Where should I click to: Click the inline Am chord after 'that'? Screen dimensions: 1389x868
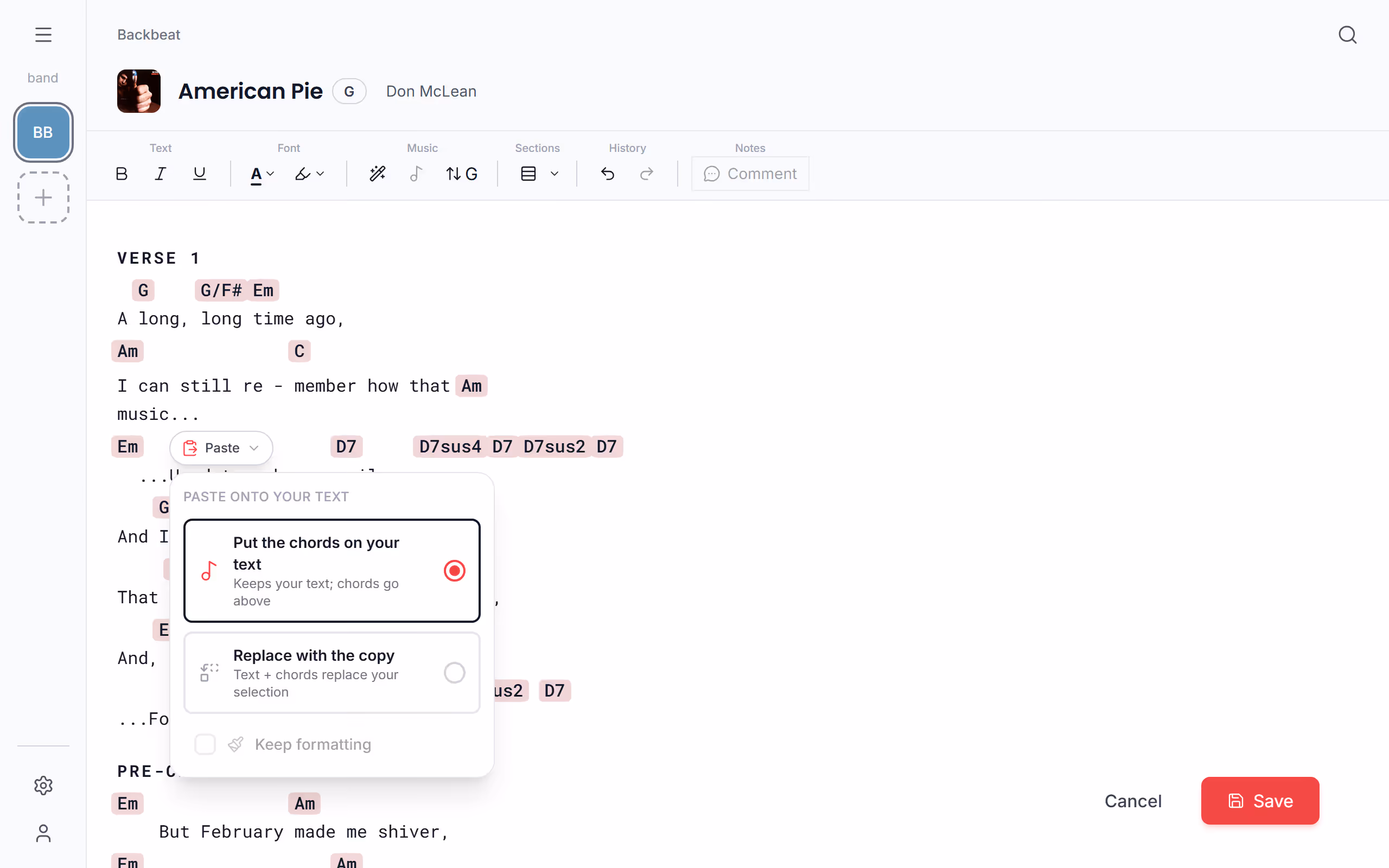coord(472,386)
